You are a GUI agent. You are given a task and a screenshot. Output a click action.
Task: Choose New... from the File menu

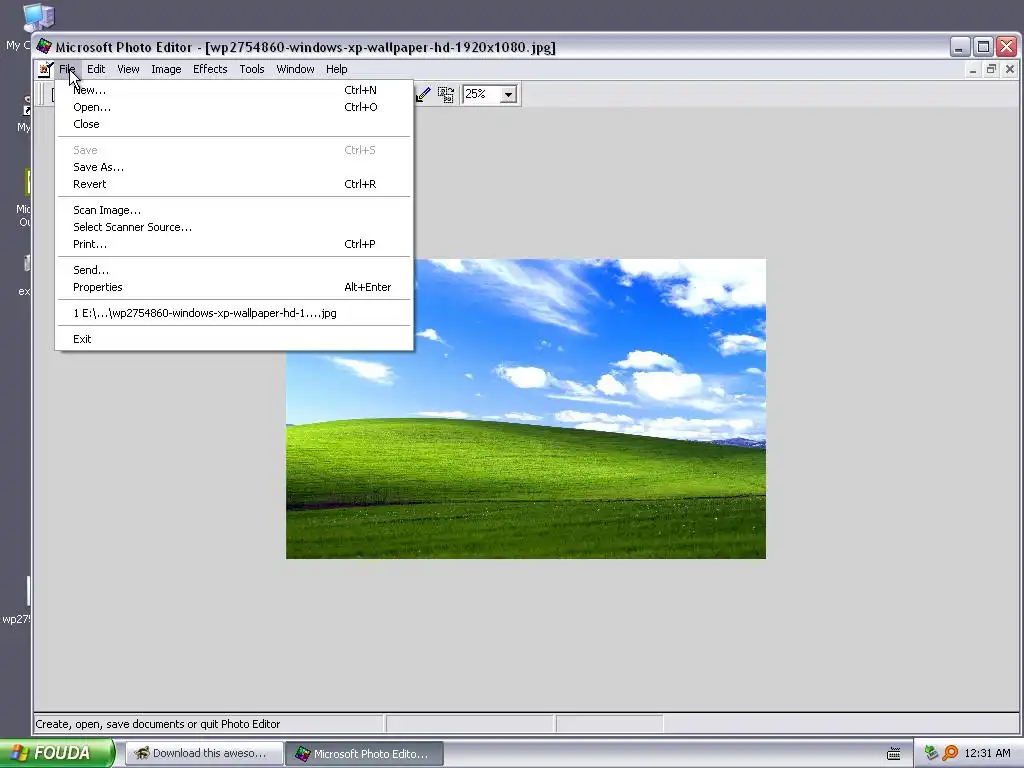(x=234, y=90)
